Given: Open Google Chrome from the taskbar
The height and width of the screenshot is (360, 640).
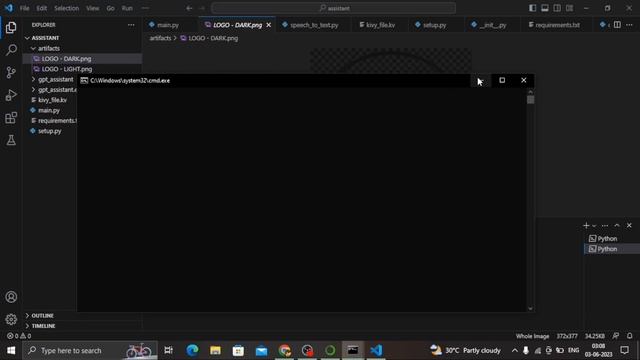Looking at the screenshot, I should coord(284,350).
